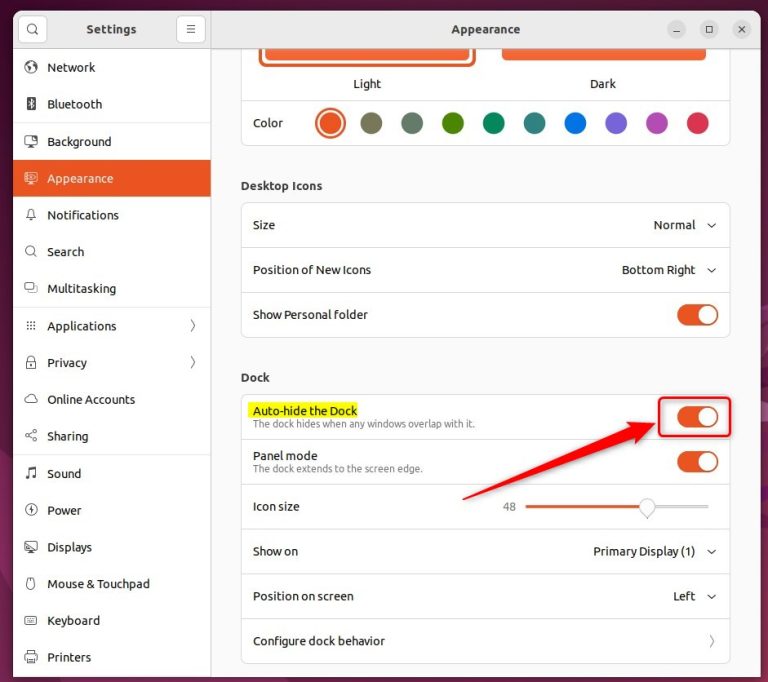Click the Icon size slider handle
The image size is (768, 682).
tap(647, 507)
